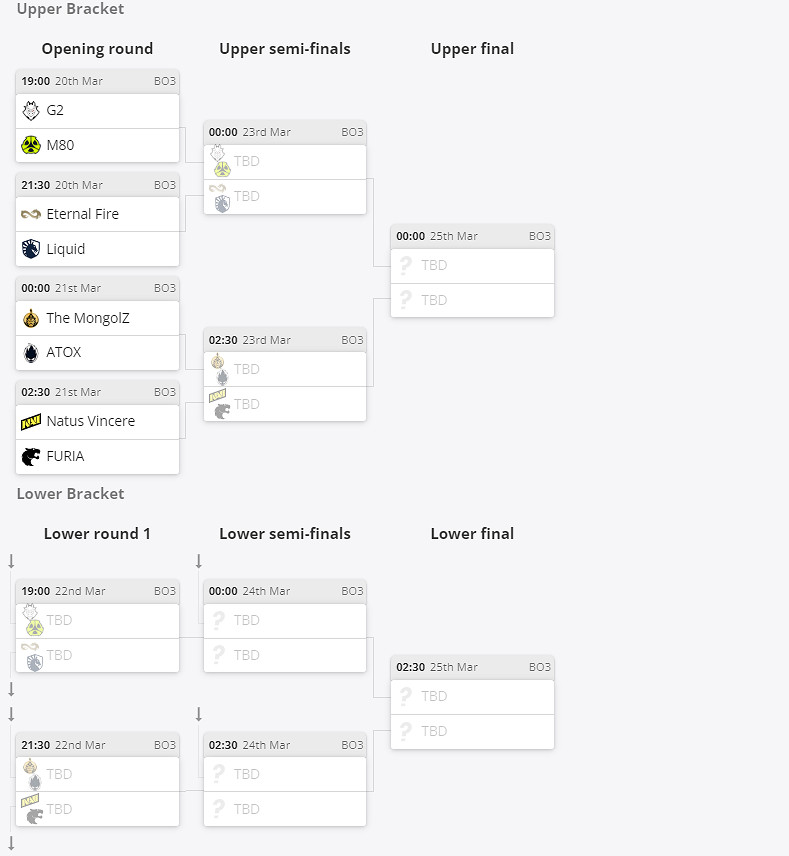This screenshot has height=856, width=789.
Task: Open 21:30 22nd Mar lower round match
Action: click(x=97, y=745)
